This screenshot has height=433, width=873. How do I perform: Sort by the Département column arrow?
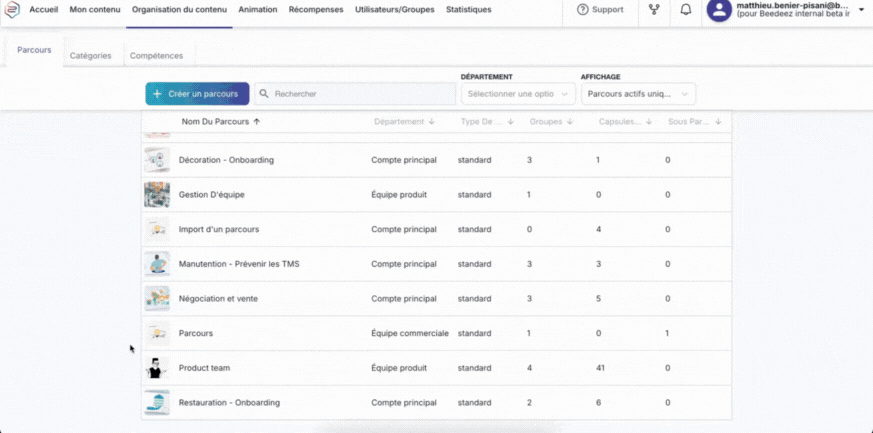[x=431, y=122]
